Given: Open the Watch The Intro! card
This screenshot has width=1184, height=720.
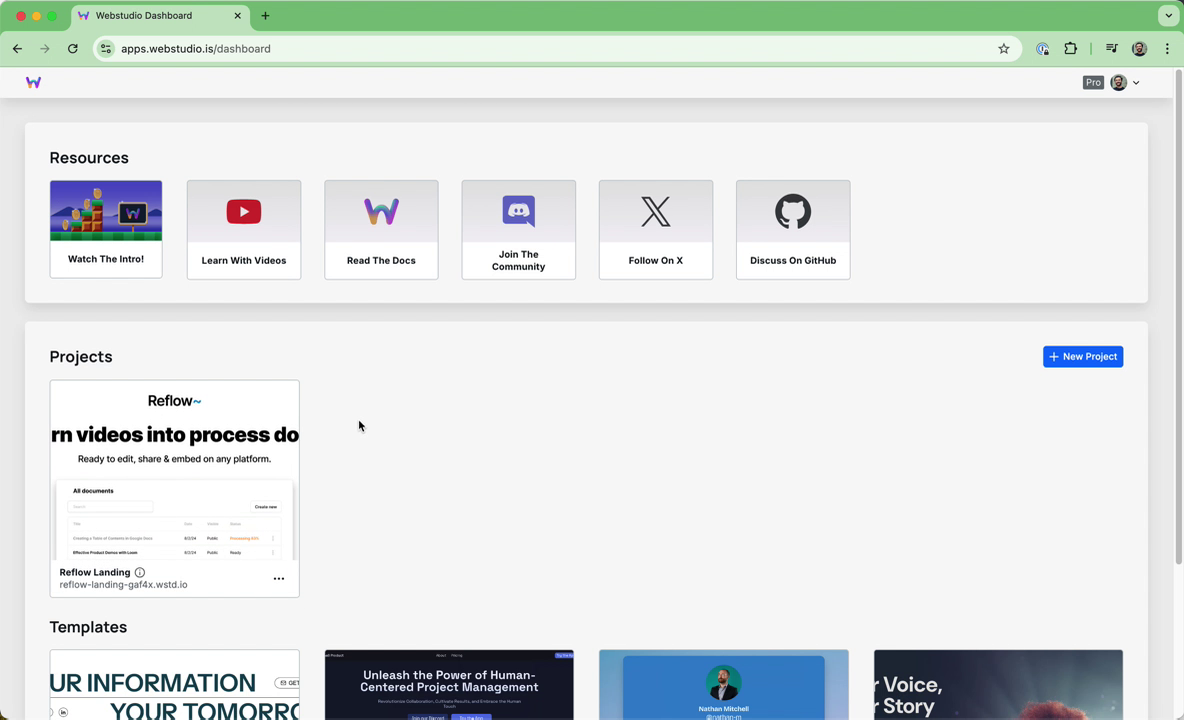Looking at the screenshot, I should coord(106,229).
